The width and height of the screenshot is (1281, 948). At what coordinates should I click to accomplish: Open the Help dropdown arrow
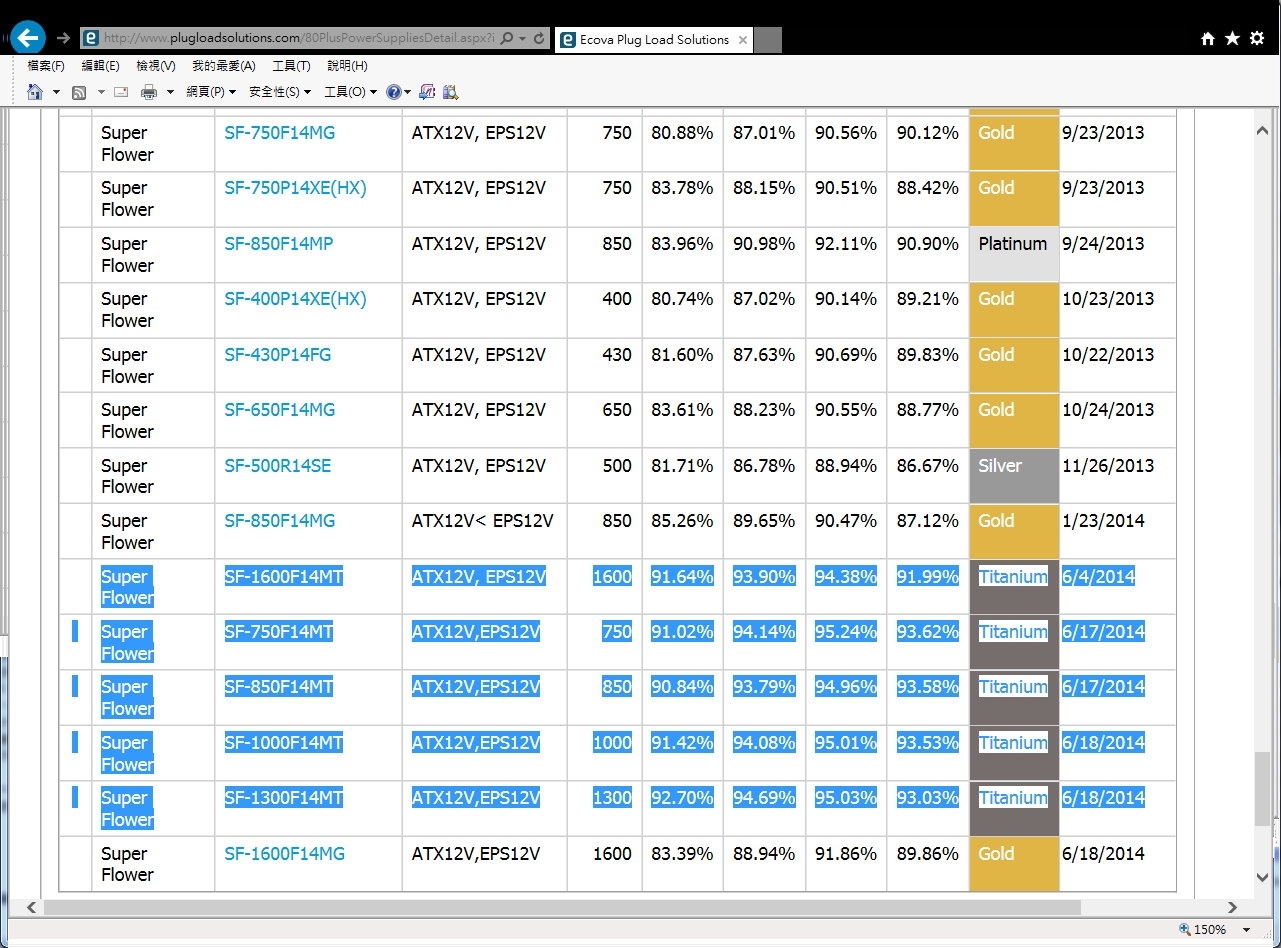click(408, 92)
